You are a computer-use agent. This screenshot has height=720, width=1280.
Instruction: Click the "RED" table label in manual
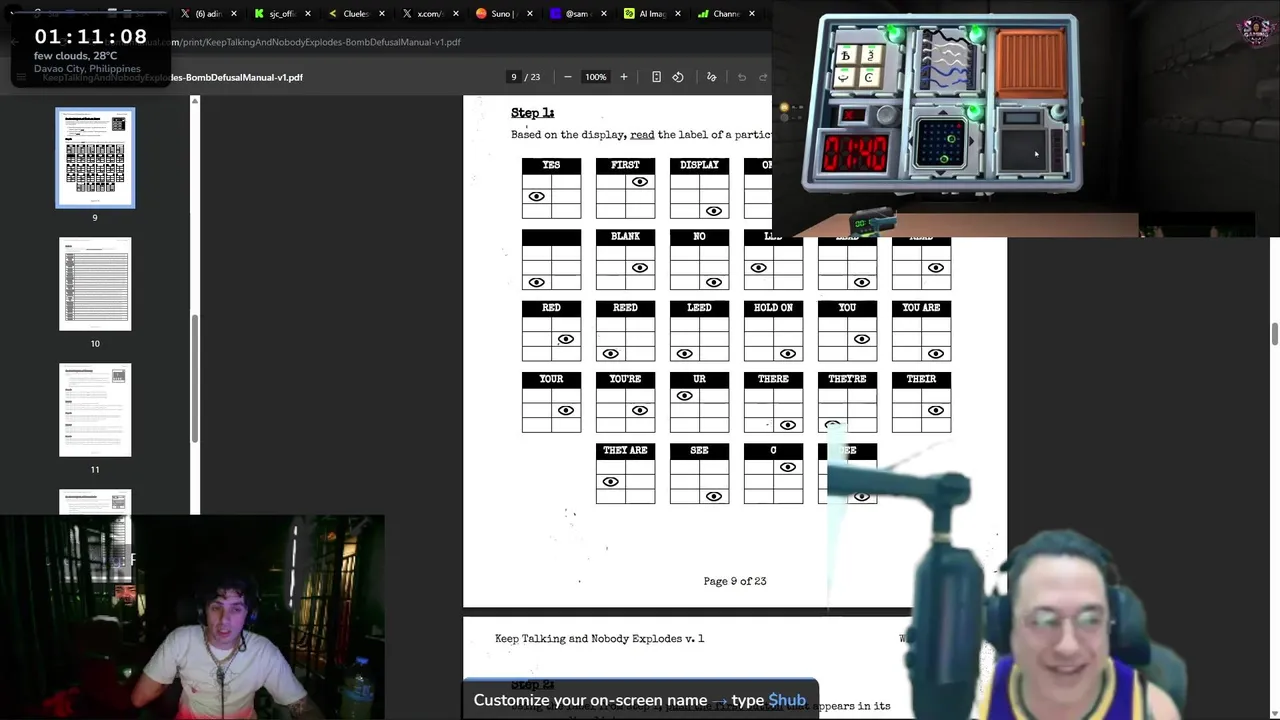pos(551,308)
